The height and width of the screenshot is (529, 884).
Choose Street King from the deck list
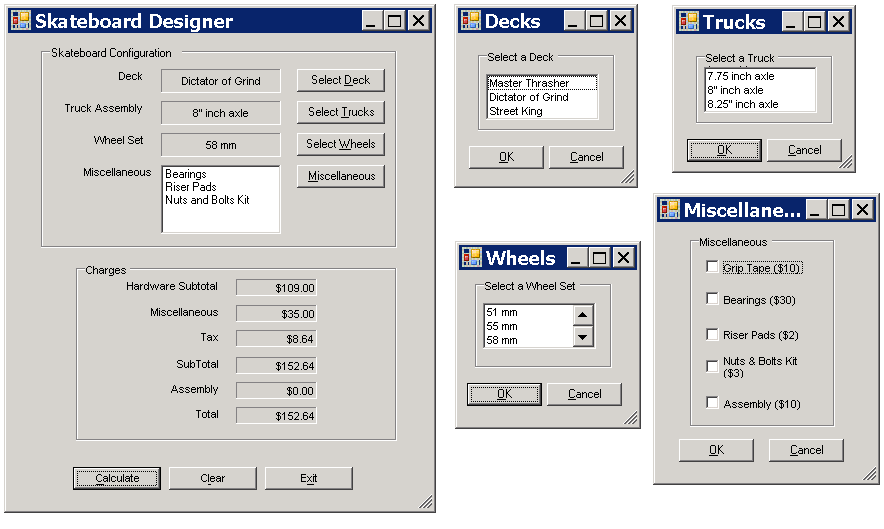tap(515, 111)
